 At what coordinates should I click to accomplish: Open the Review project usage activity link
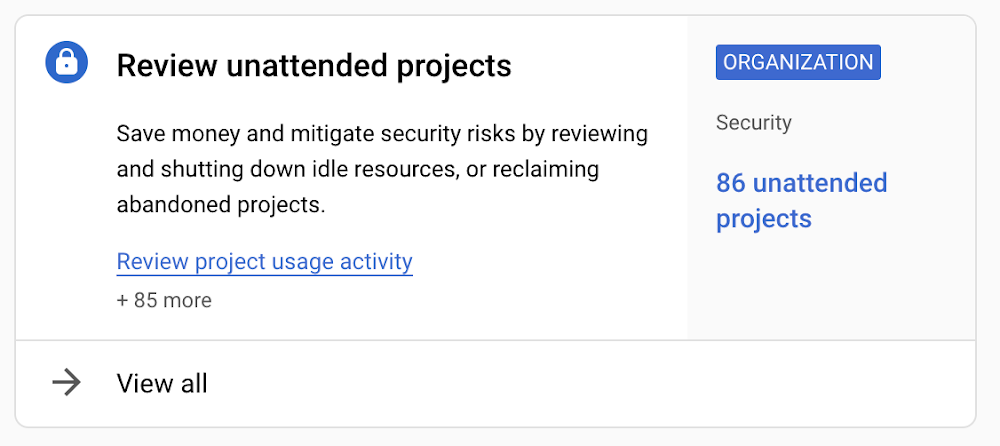tap(264, 262)
